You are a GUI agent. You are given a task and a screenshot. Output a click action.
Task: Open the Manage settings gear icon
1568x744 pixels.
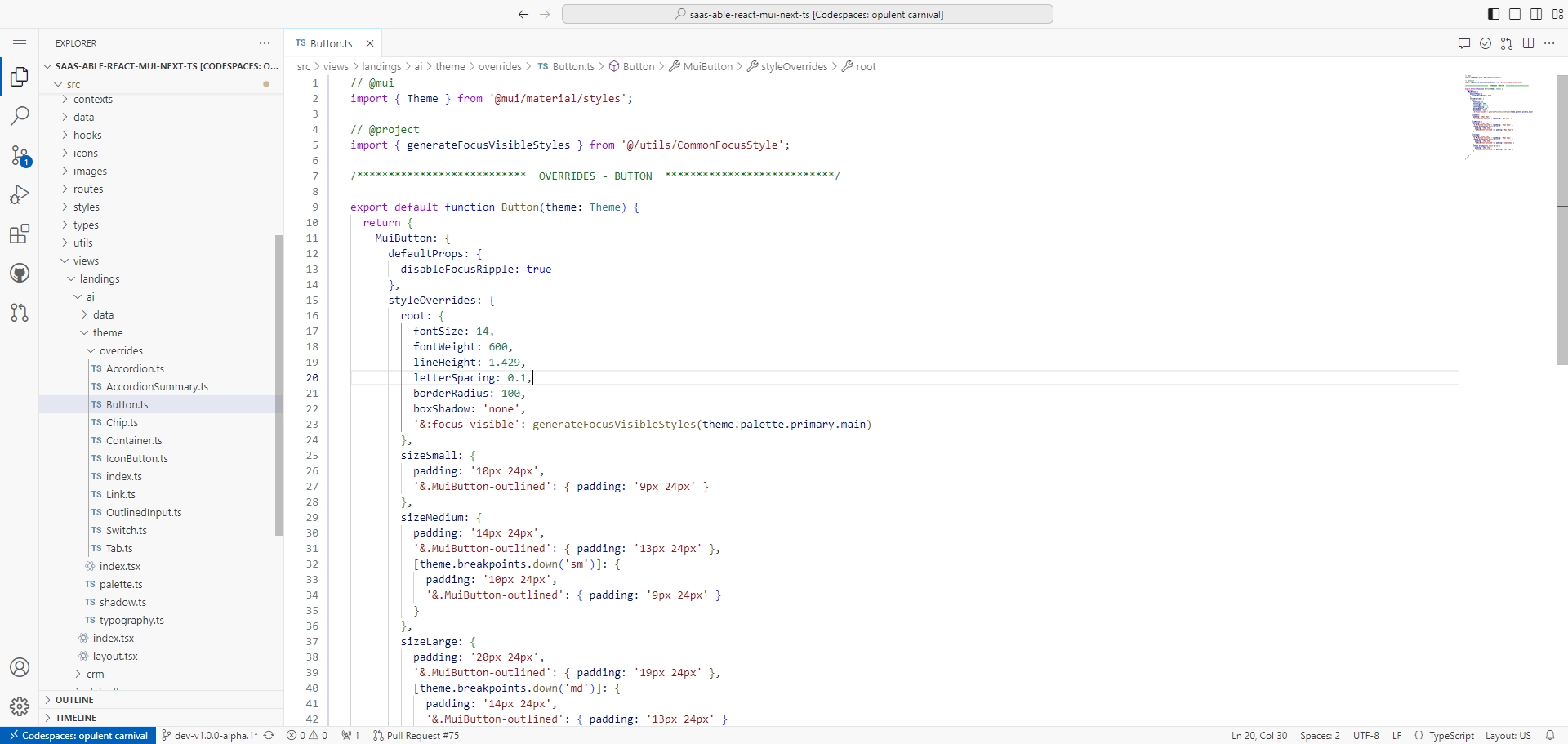coord(20,706)
